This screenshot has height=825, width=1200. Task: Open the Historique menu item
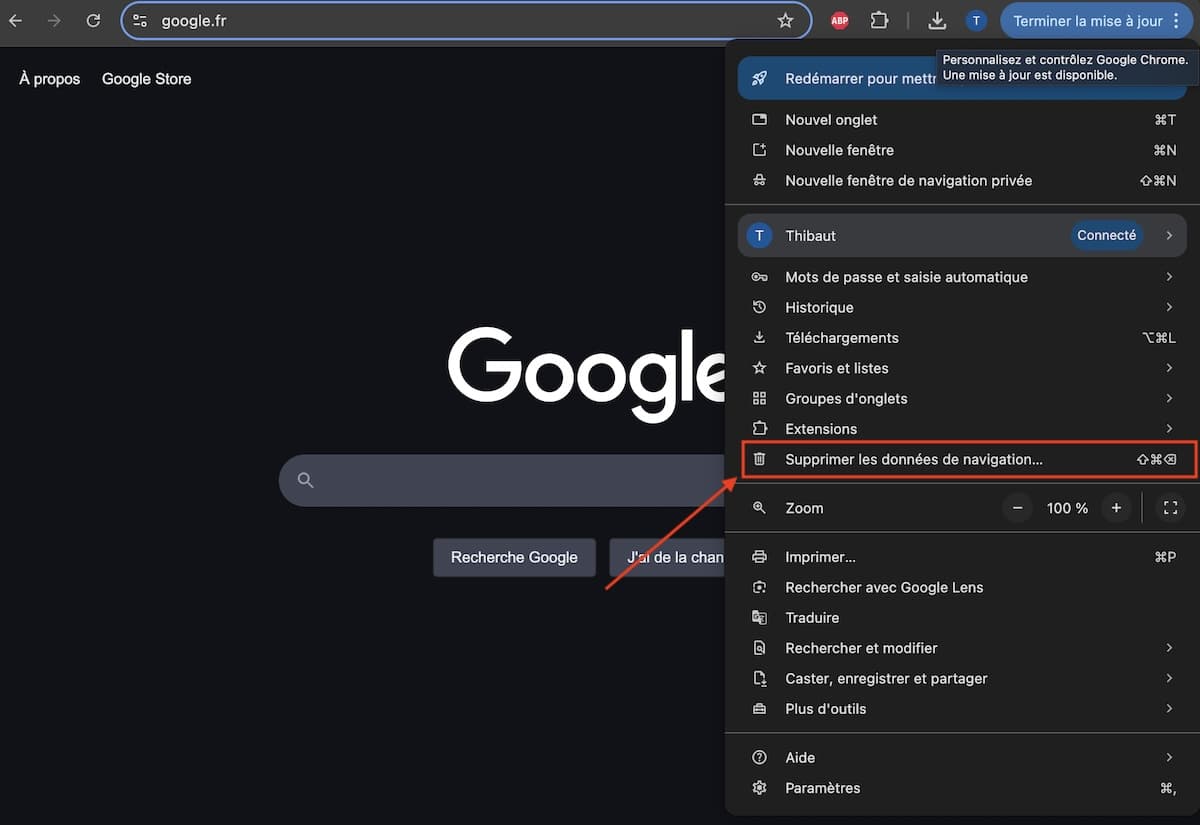pos(961,307)
